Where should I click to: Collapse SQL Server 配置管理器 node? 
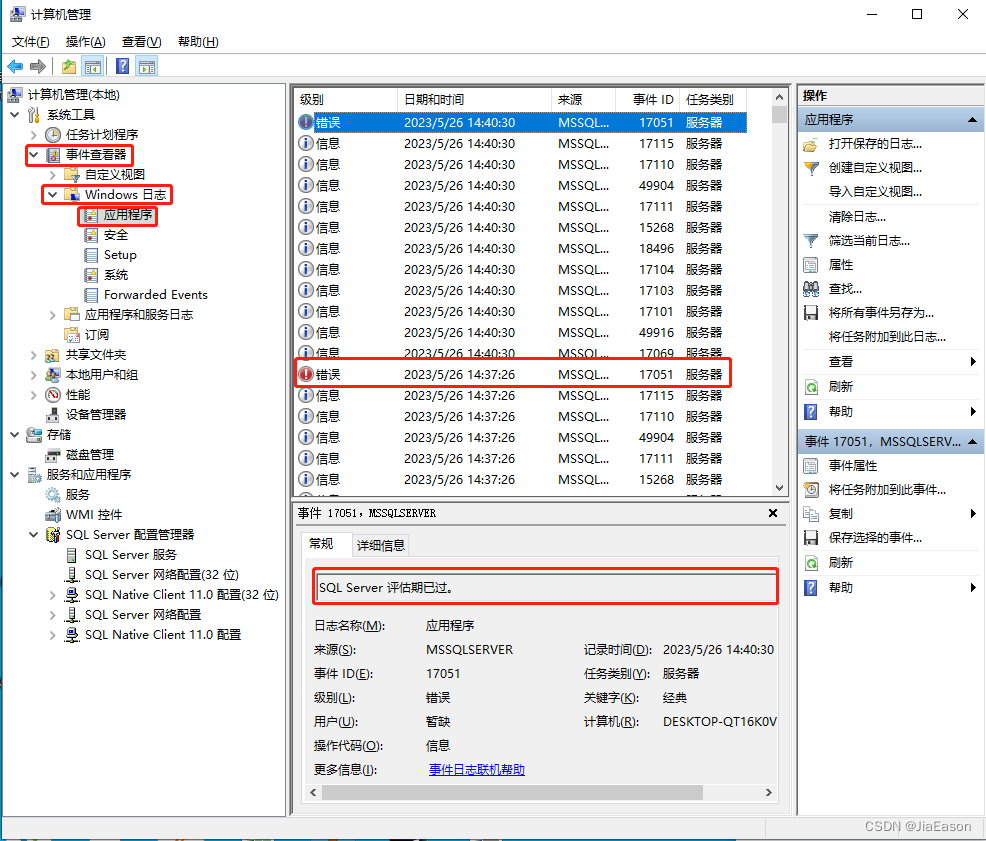34,535
